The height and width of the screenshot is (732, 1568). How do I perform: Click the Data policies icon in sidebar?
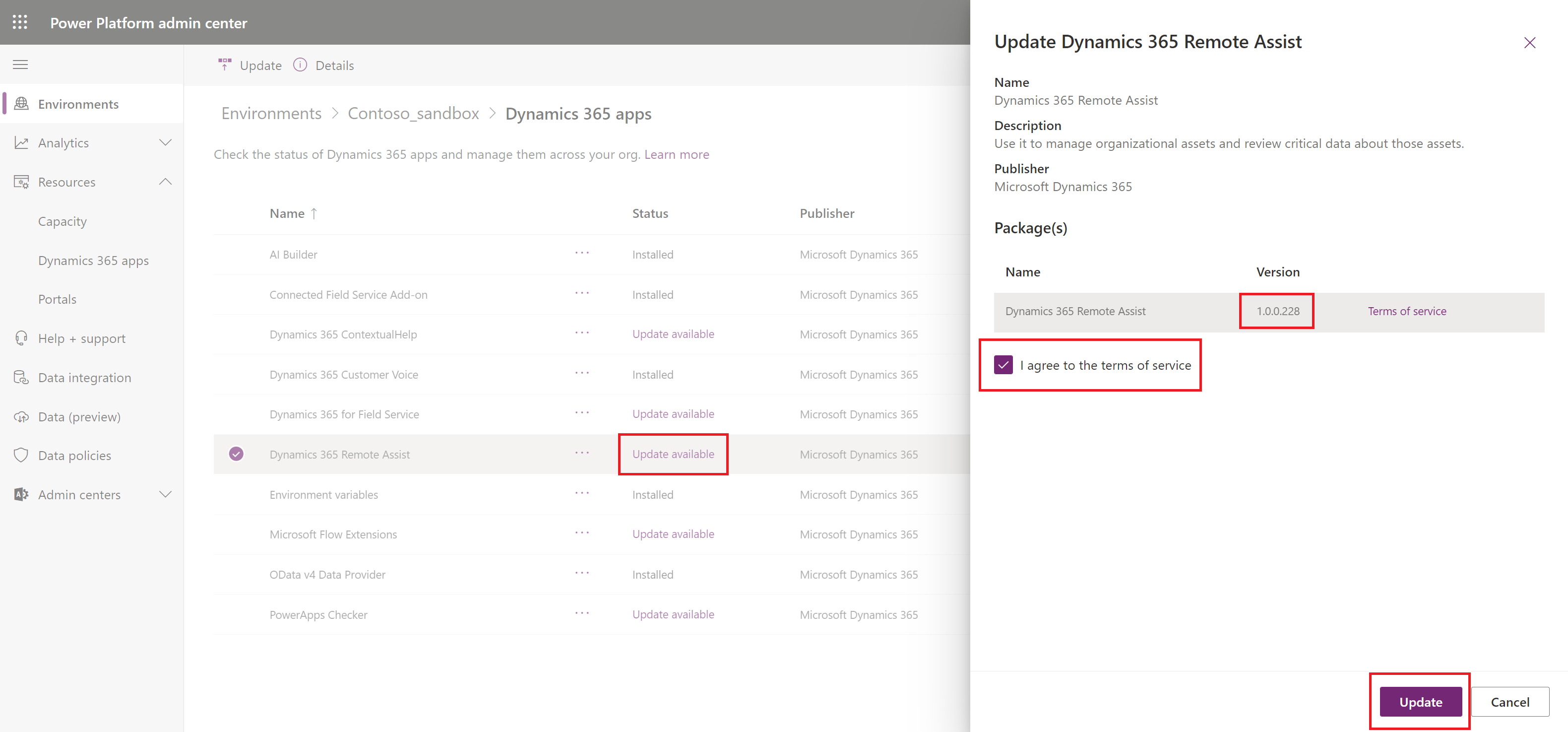(x=21, y=455)
